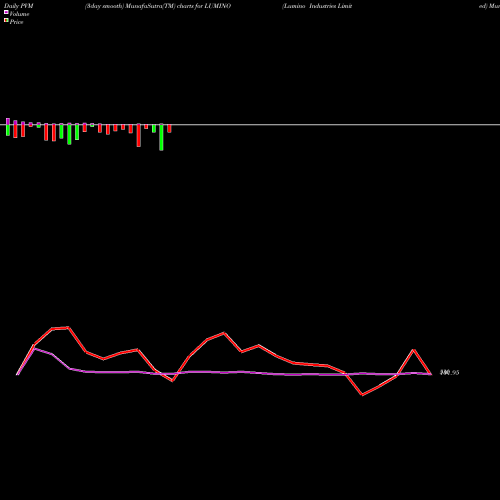The image size is (500, 500).
Task: Click the 'Daily PVM' title text
Action: [x=19, y=6]
